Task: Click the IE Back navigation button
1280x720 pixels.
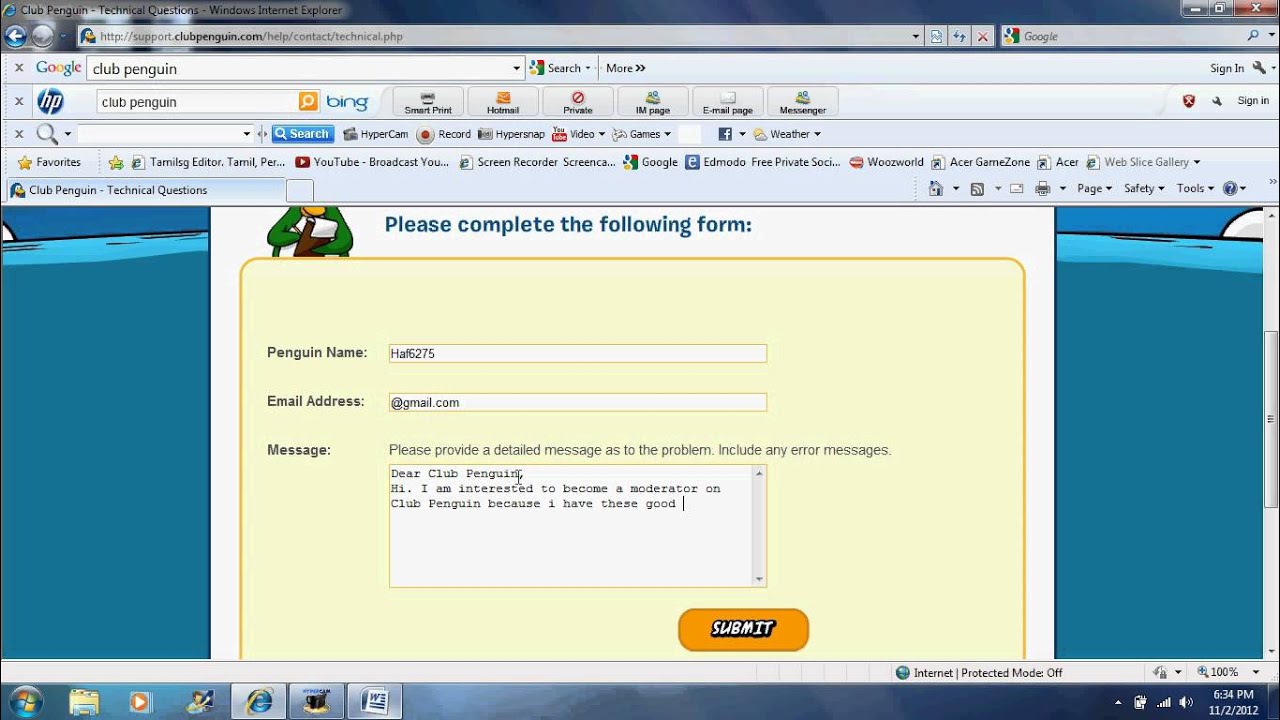Action: coord(15,36)
